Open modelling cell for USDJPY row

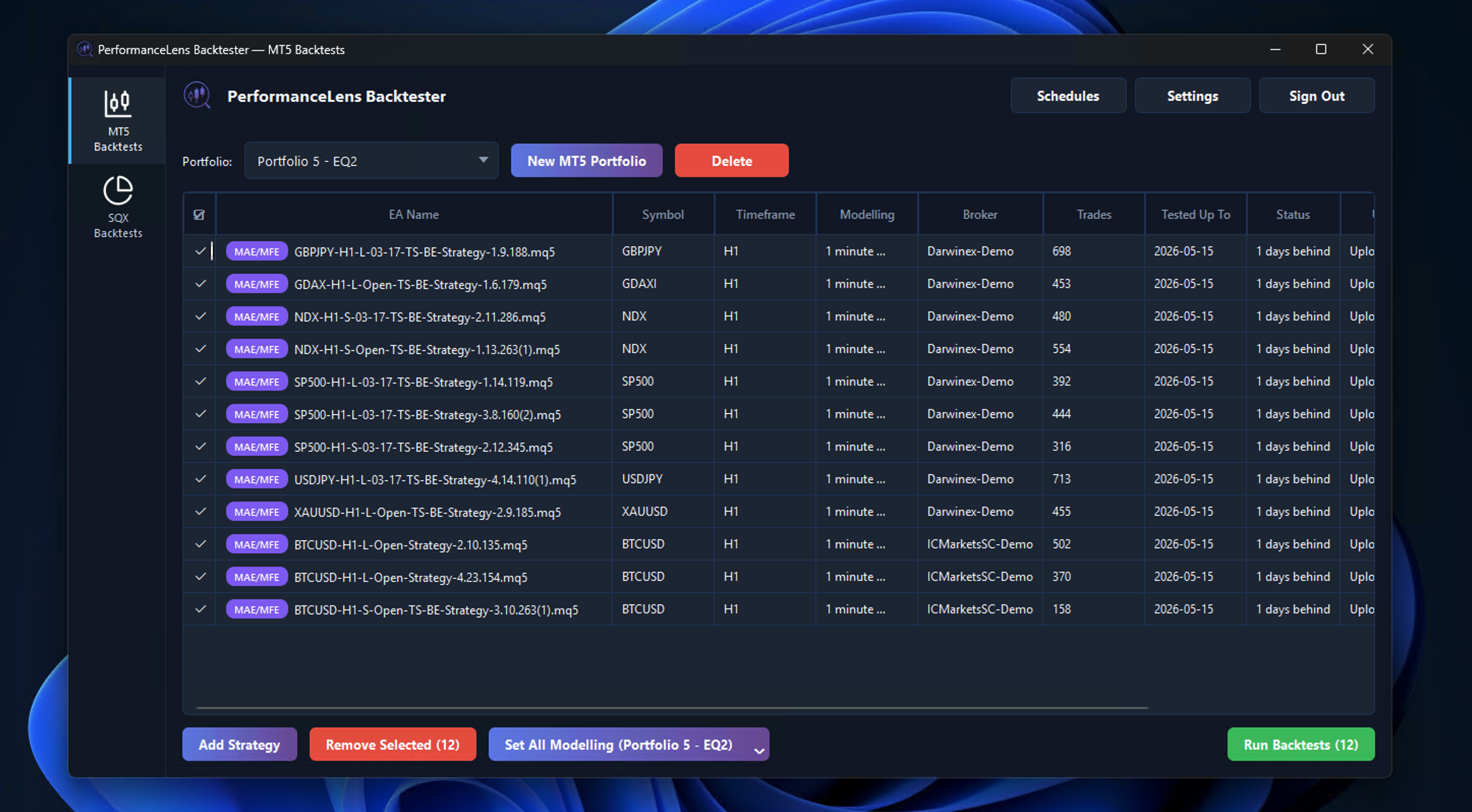[x=866, y=479]
